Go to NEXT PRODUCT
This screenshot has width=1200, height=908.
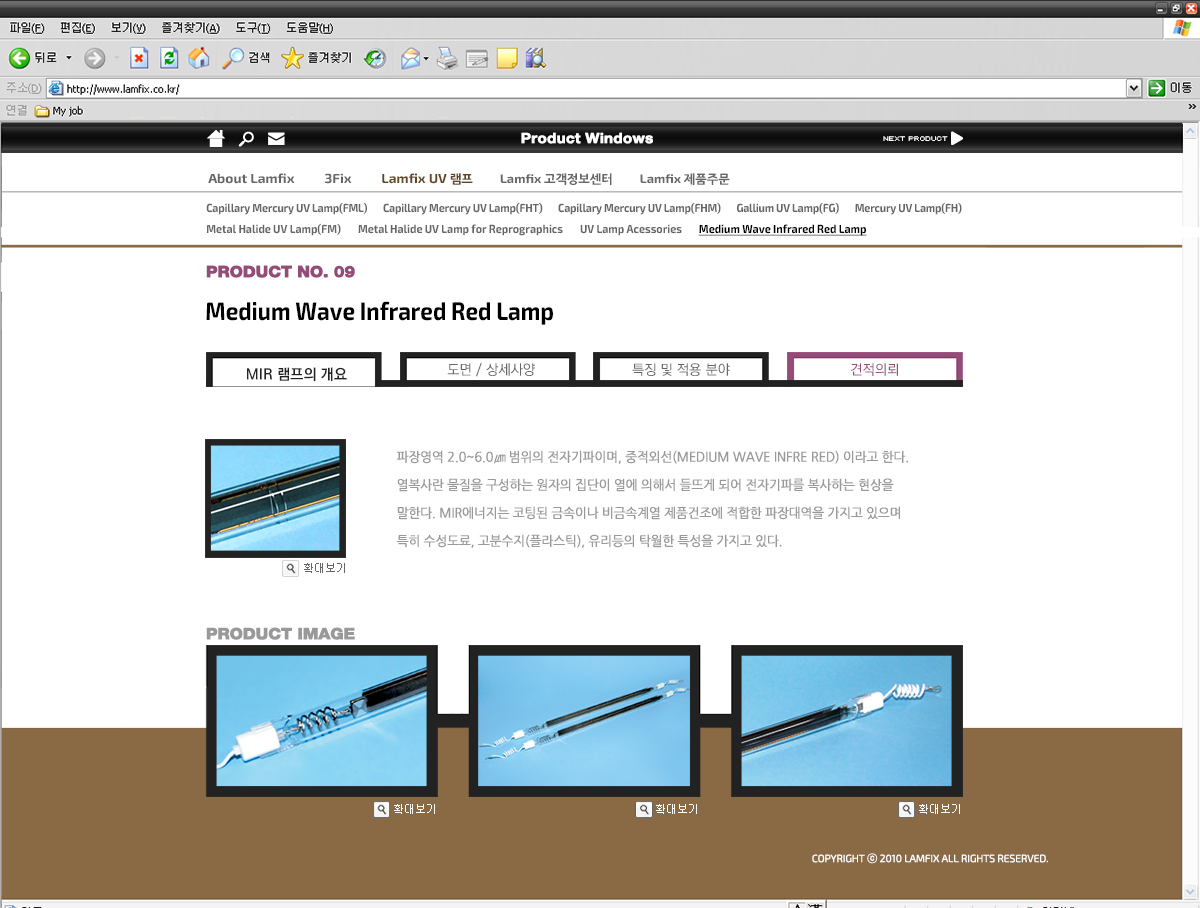(922, 138)
